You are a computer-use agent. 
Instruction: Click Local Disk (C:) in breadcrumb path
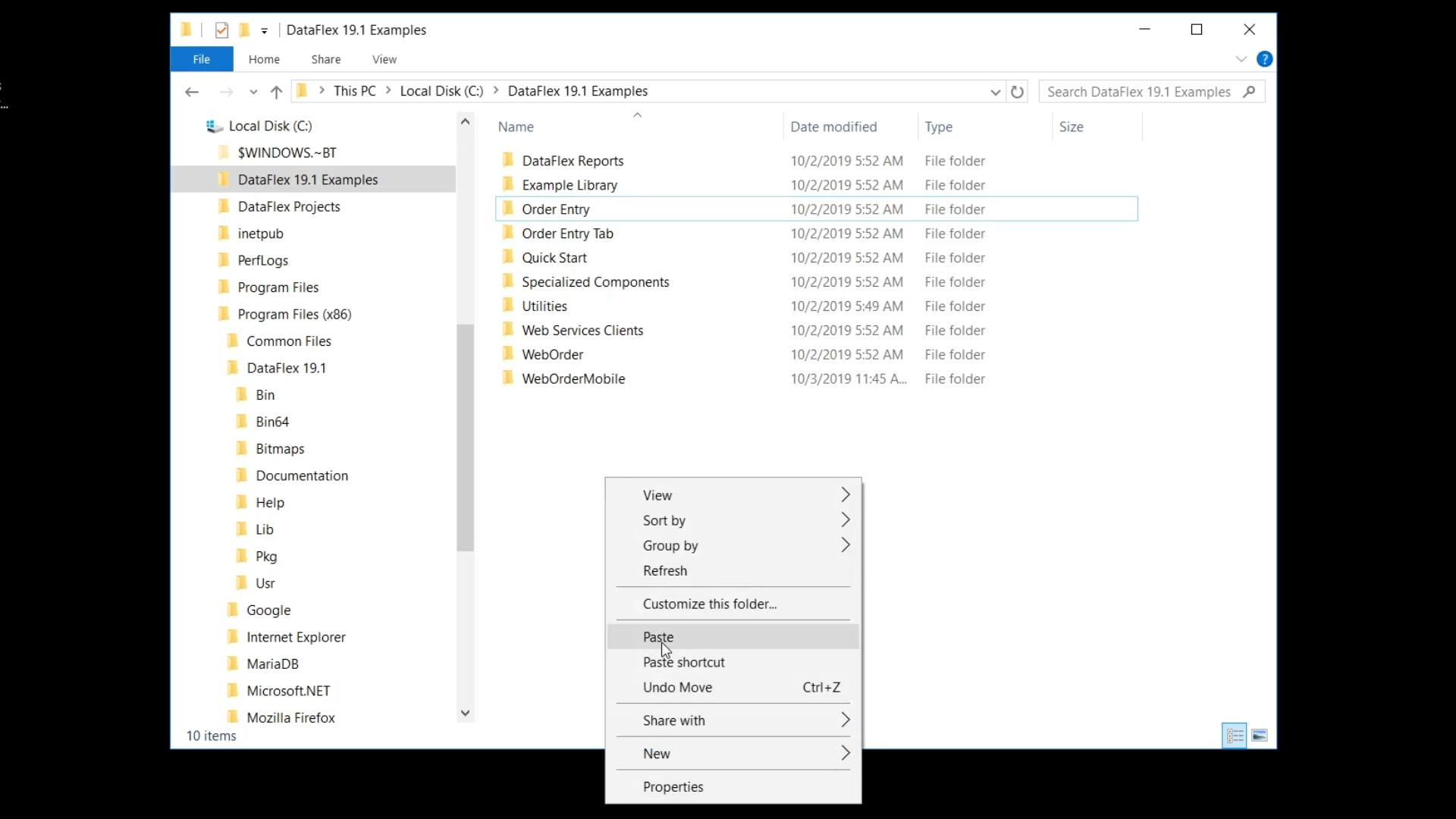pos(441,91)
